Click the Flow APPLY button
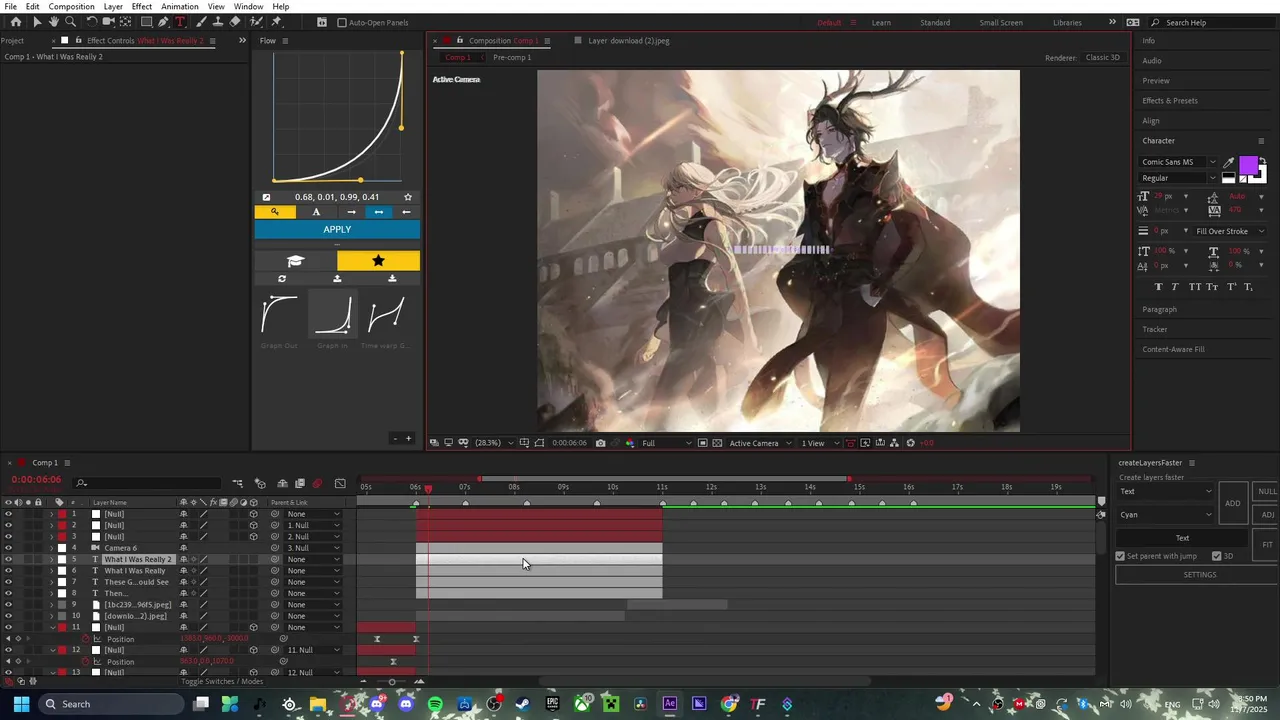Image resolution: width=1280 pixels, height=720 pixels. pos(337,229)
